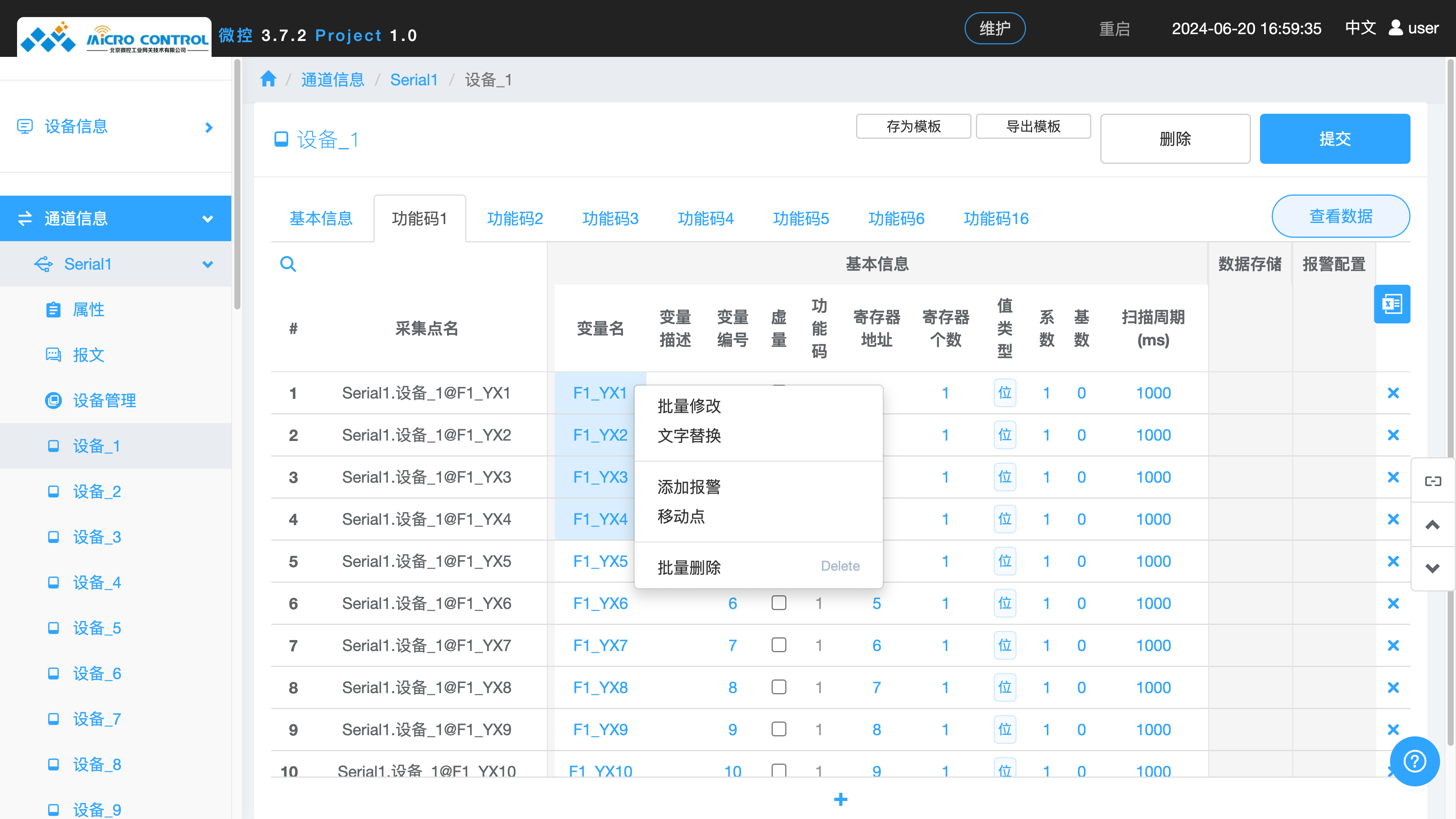Click the search magnifier icon
The image size is (1456, 819).
(x=288, y=264)
